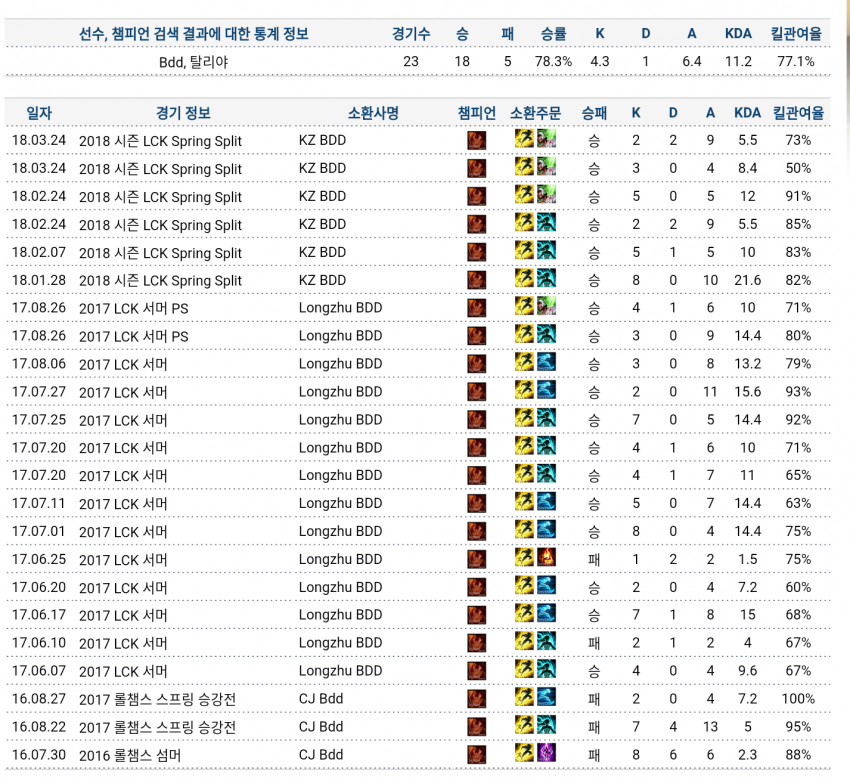The image size is (850, 783).
Task: Click cyan Cleanse spell icon in 18.02.07 row
Action: coord(546,250)
